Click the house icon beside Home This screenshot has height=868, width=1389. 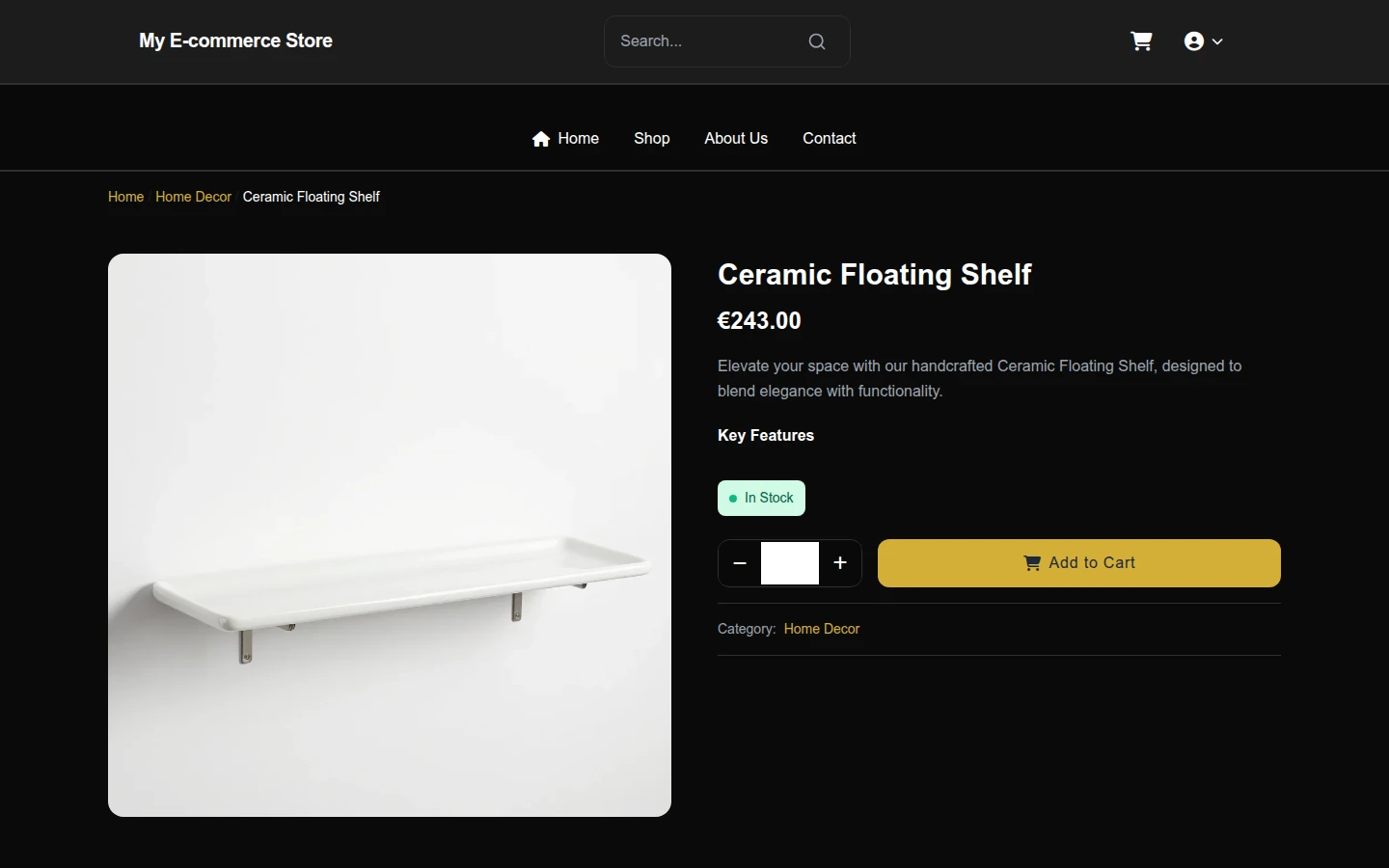[541, 139]
